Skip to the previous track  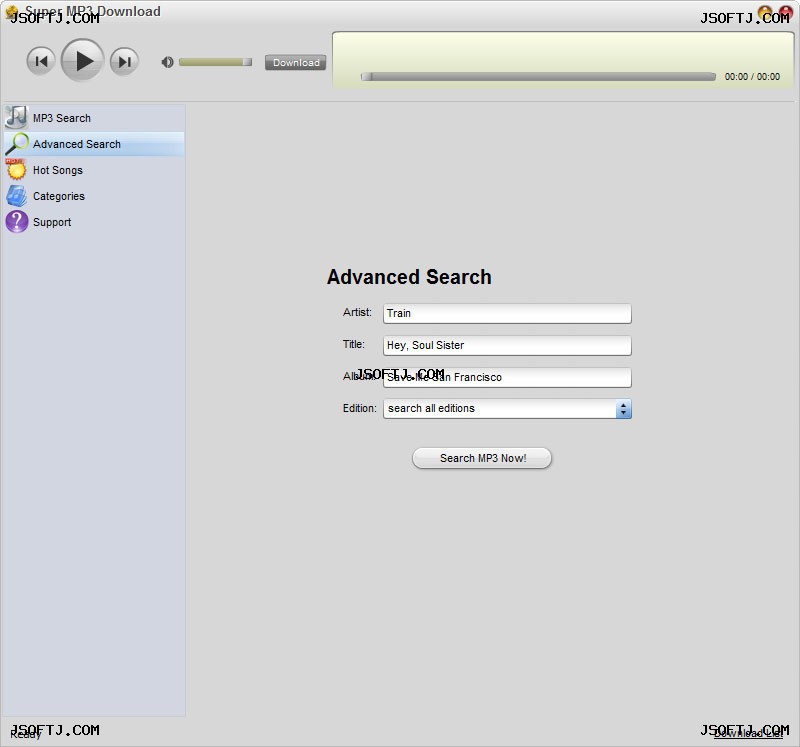click(41, 61)
